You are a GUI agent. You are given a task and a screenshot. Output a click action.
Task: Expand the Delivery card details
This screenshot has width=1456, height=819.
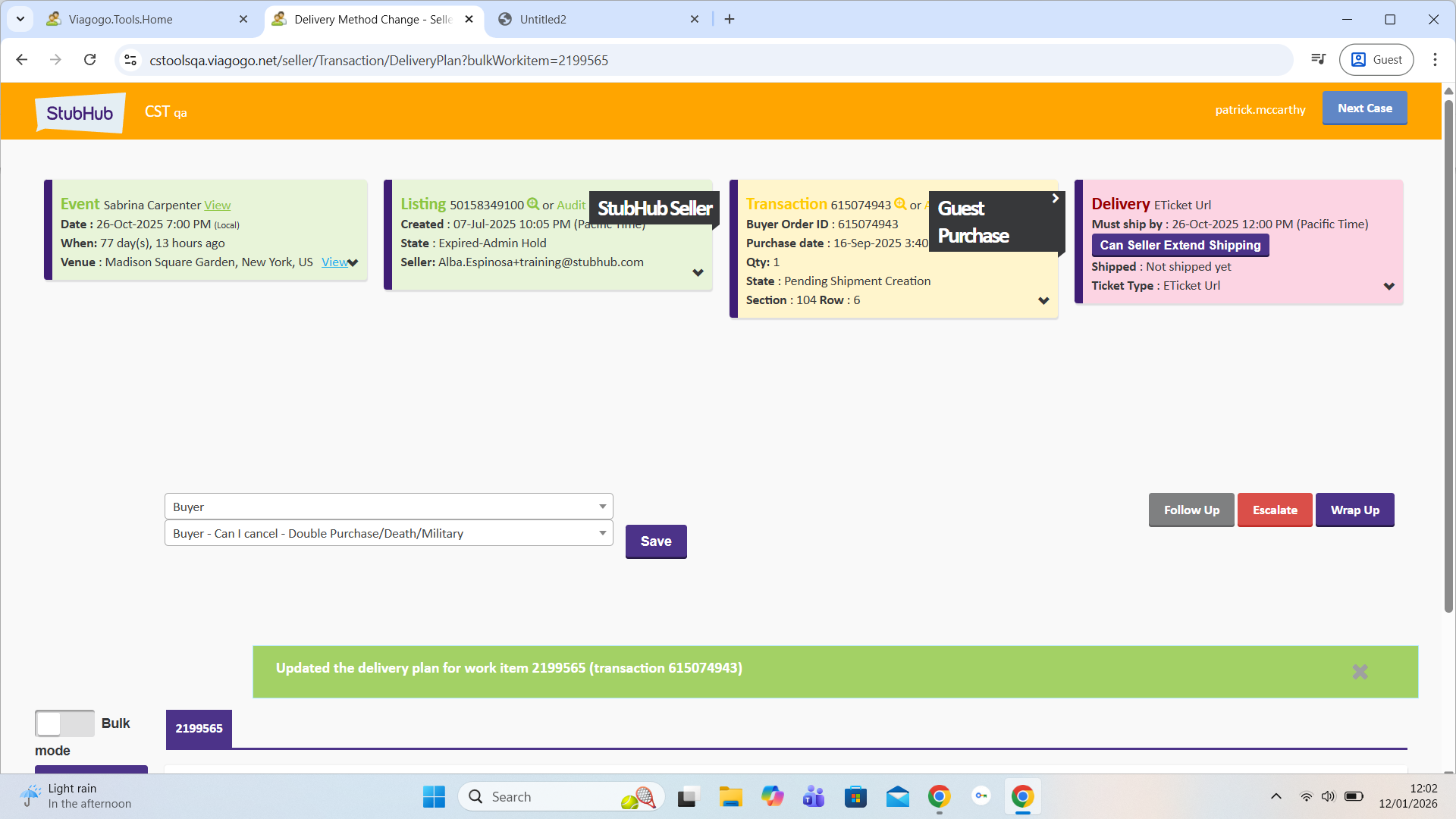[x=1389, y=287]
